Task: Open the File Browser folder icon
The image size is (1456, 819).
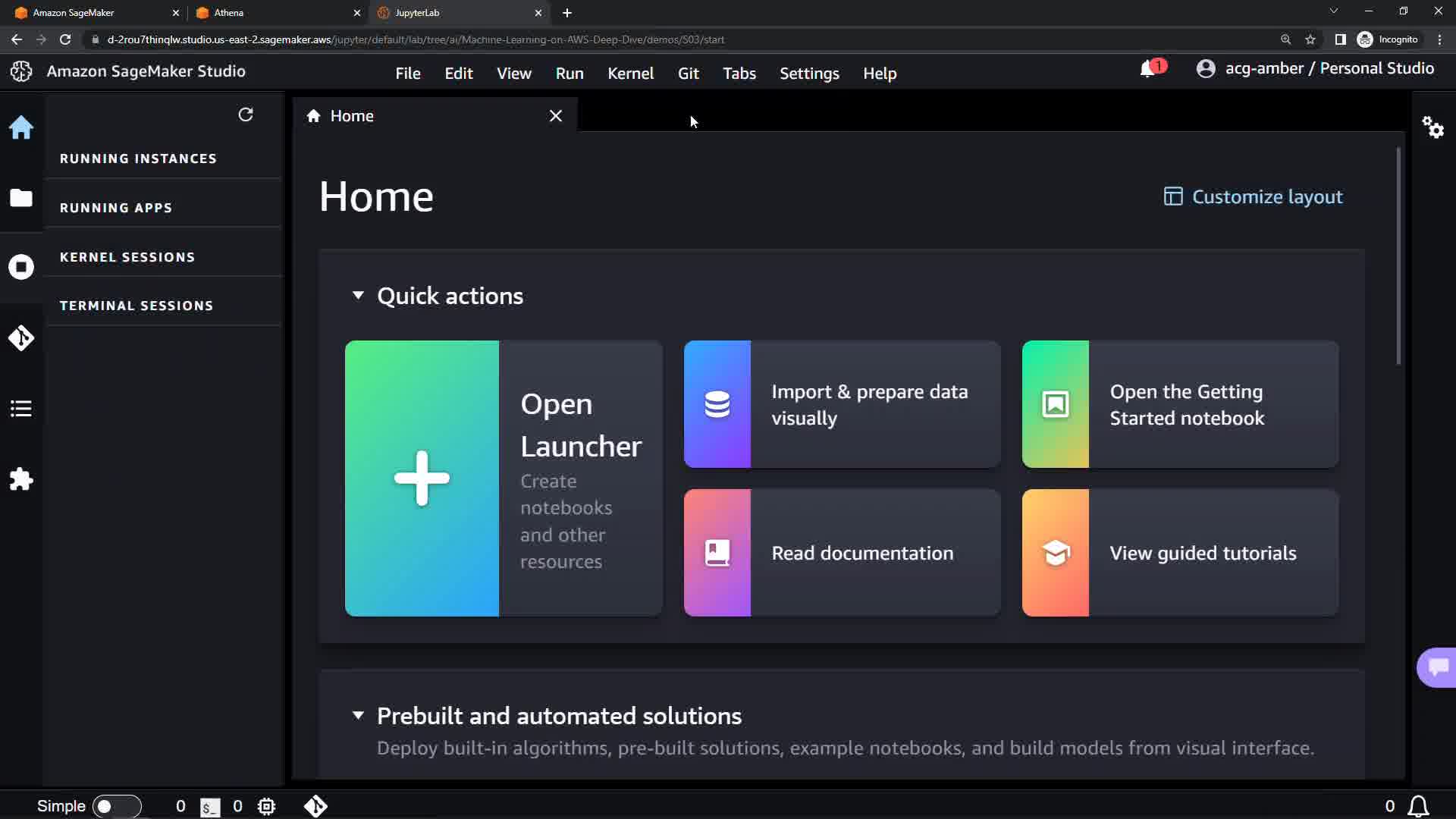Action: pyautogui.click(x=21, y=198)
